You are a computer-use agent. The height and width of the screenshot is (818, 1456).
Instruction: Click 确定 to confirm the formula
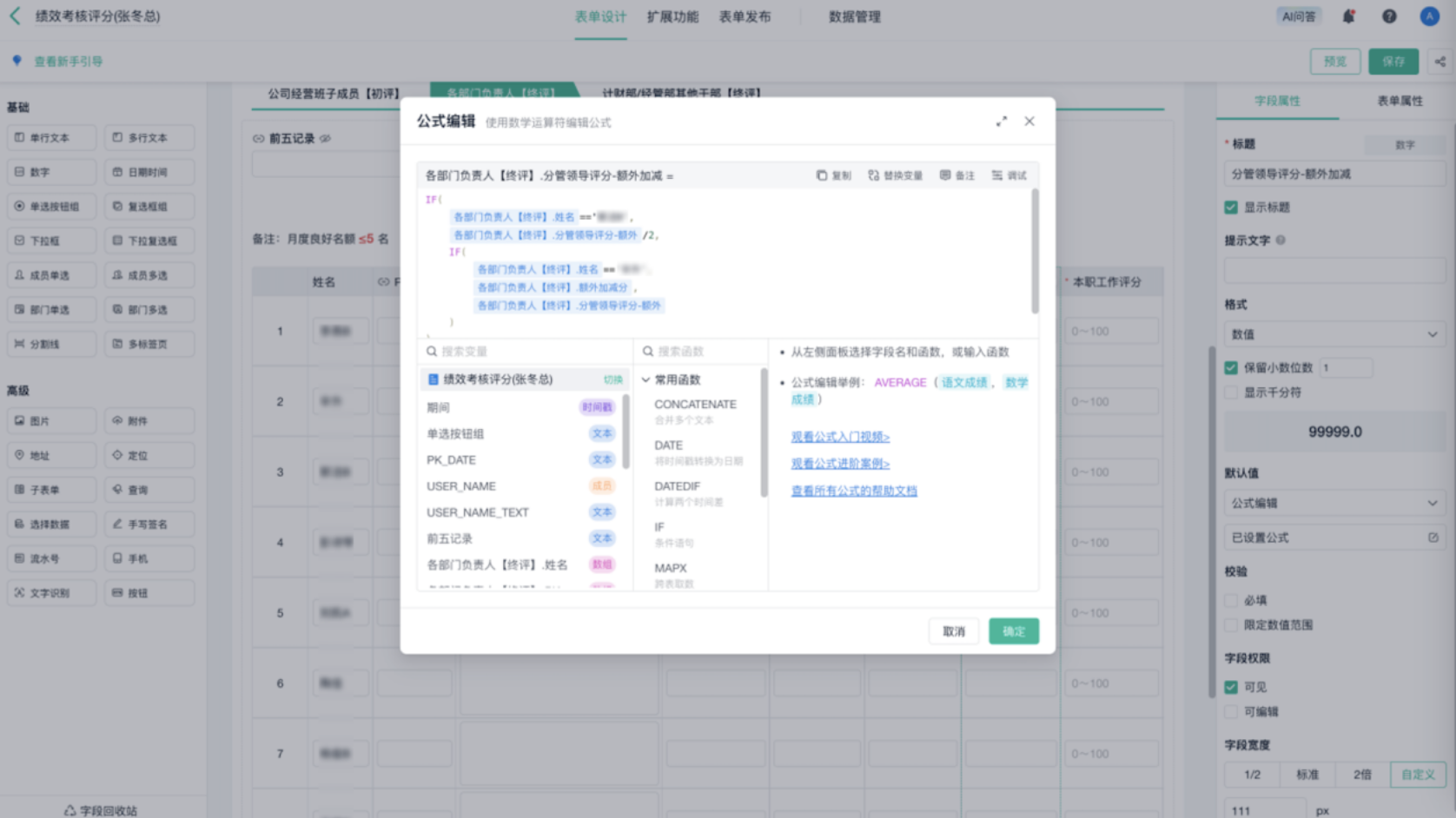pos(1014,631)
